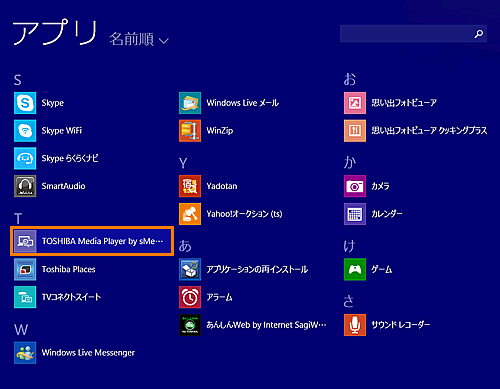Open the ゲーム controller icon

tap(355, 269)
